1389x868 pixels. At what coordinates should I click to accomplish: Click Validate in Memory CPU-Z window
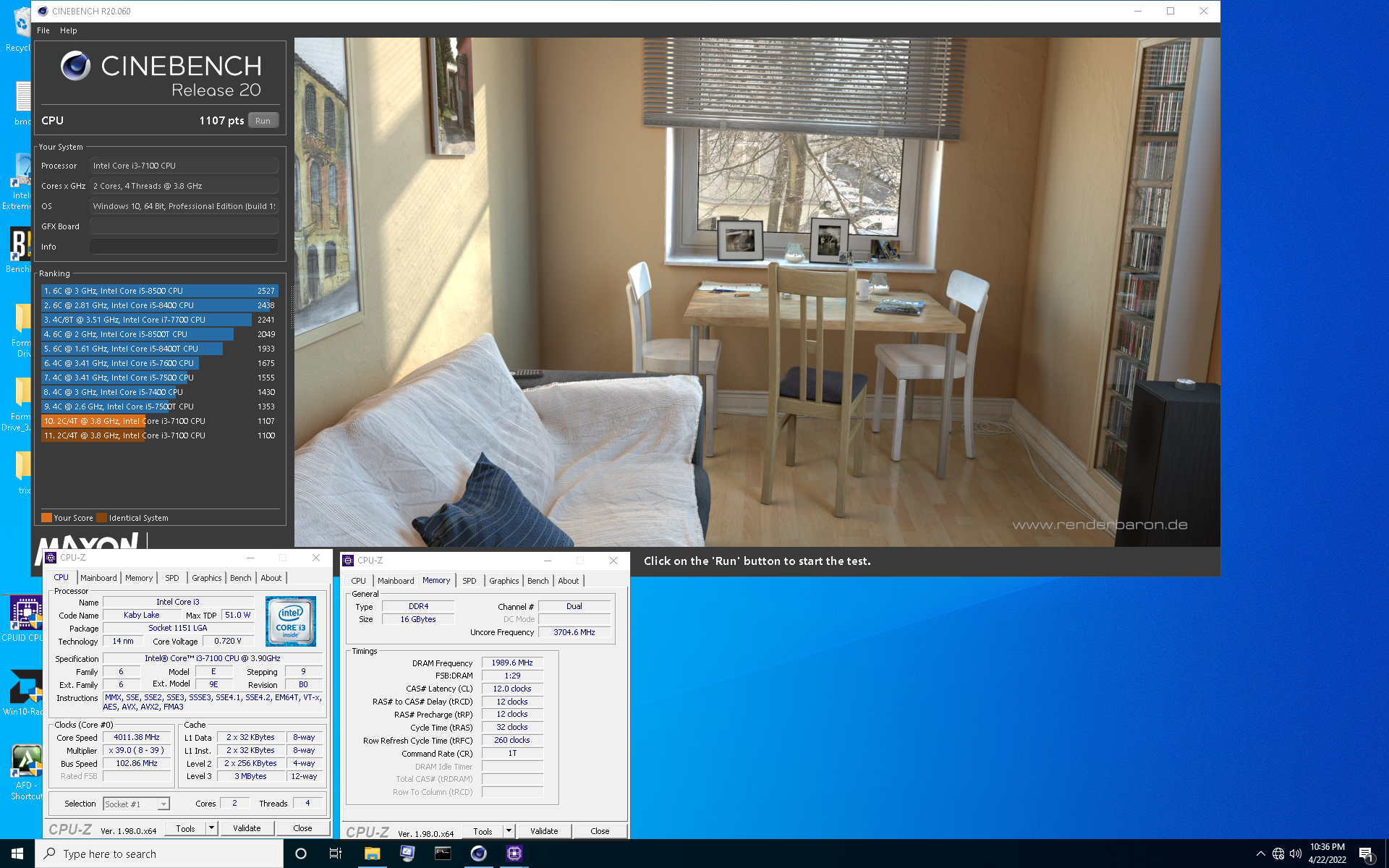click(x=544, y=831)
